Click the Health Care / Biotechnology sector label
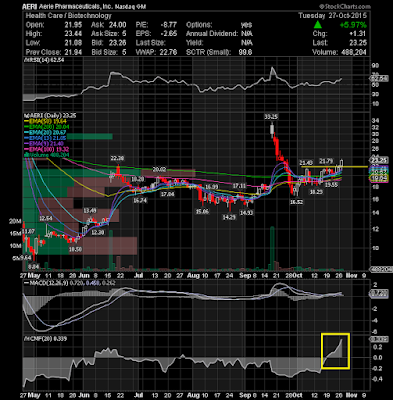This screenshot has height=400, width=393. (68, 16)
